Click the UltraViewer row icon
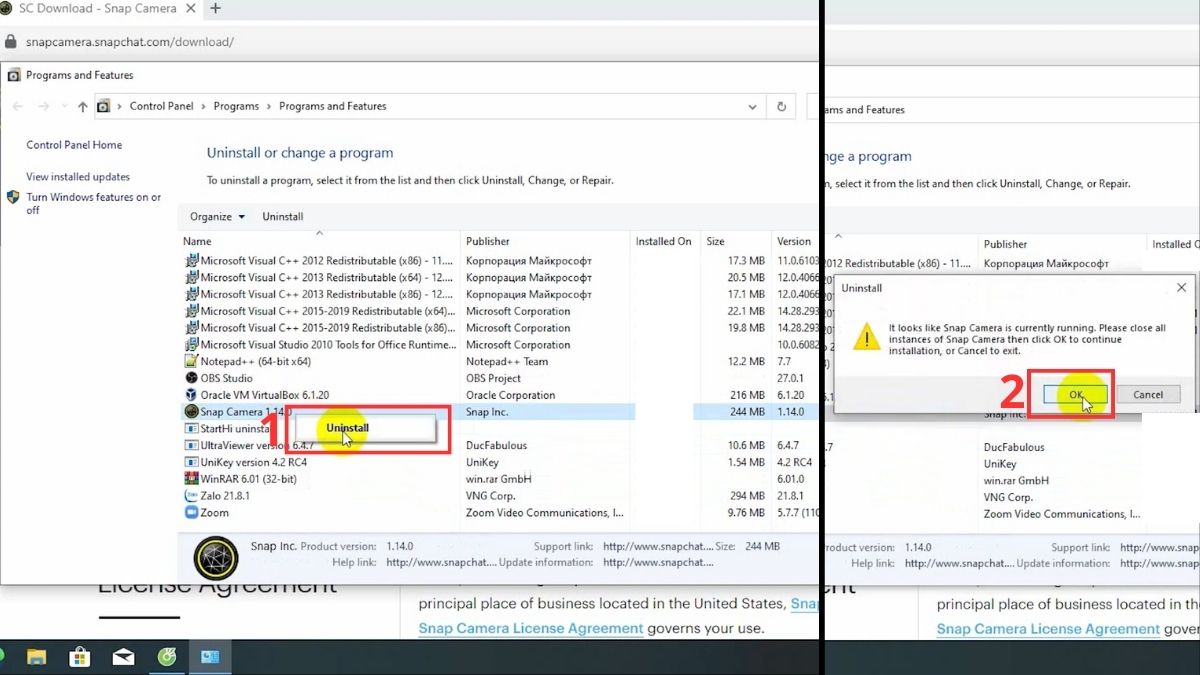The image size is (1200, 675). tap(192, 445)
